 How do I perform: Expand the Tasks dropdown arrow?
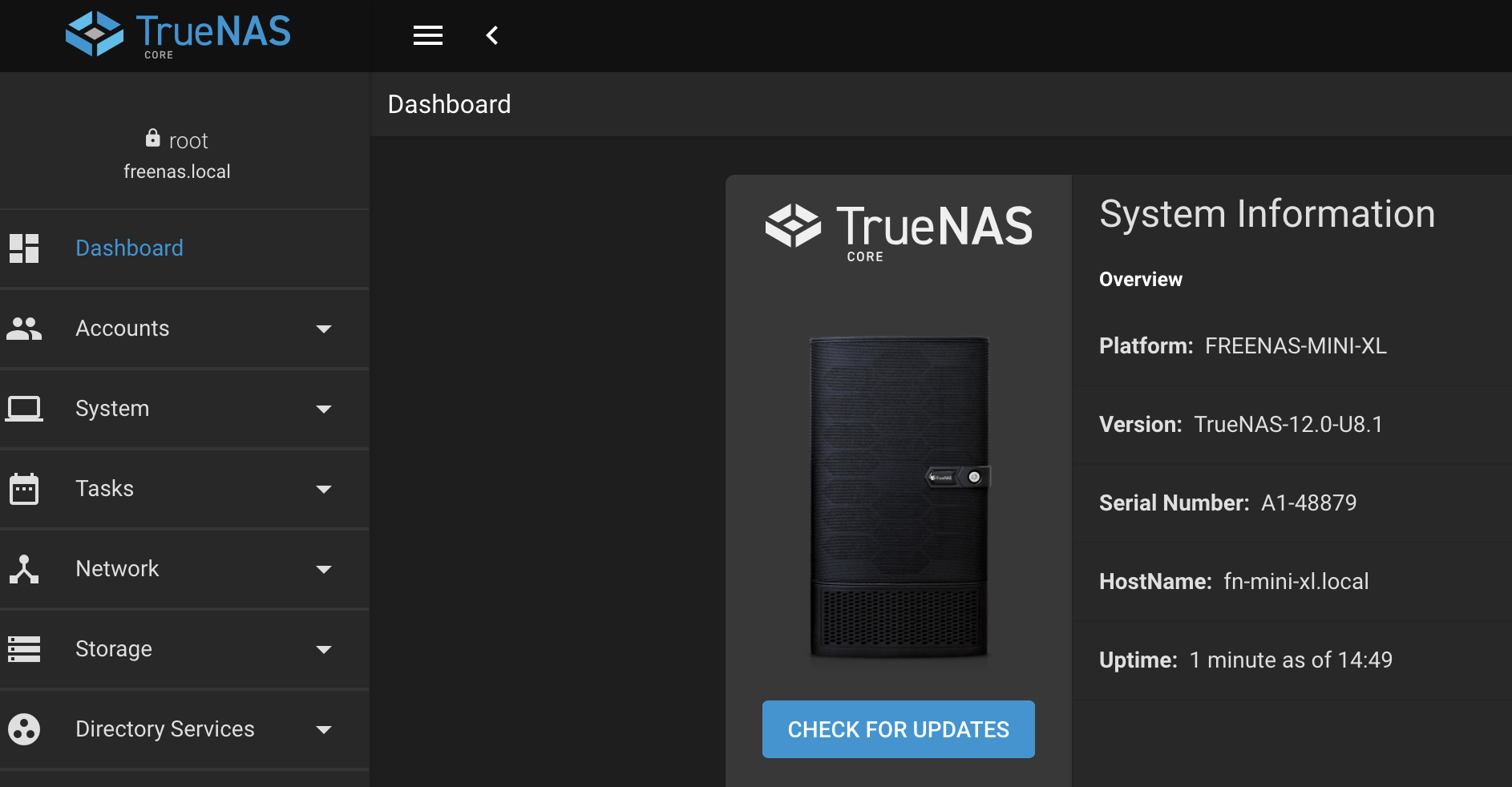(324, 489)
